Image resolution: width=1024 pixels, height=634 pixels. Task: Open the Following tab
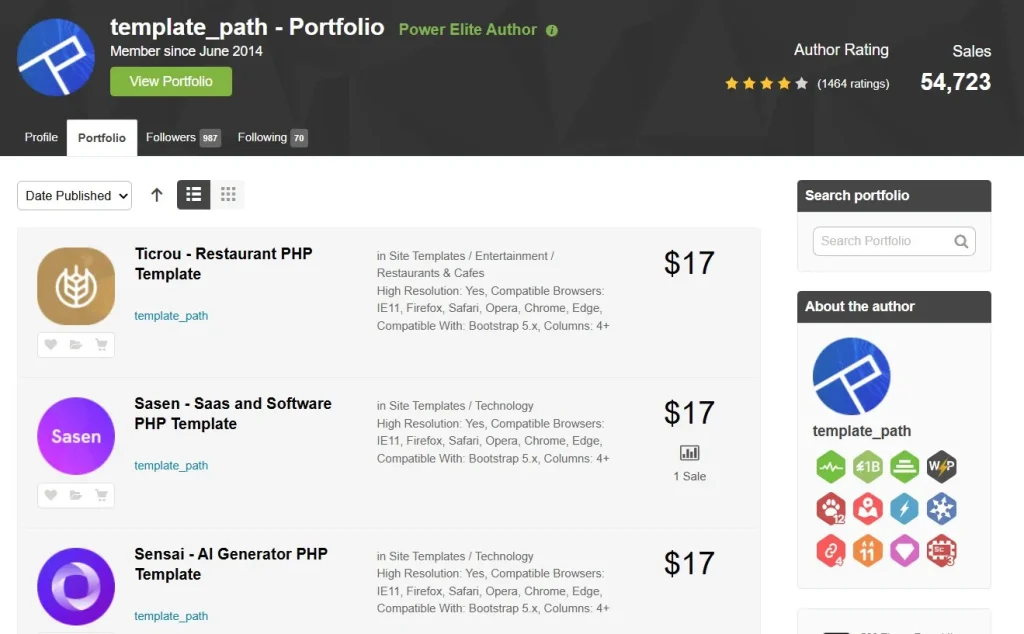coord(271,138)
